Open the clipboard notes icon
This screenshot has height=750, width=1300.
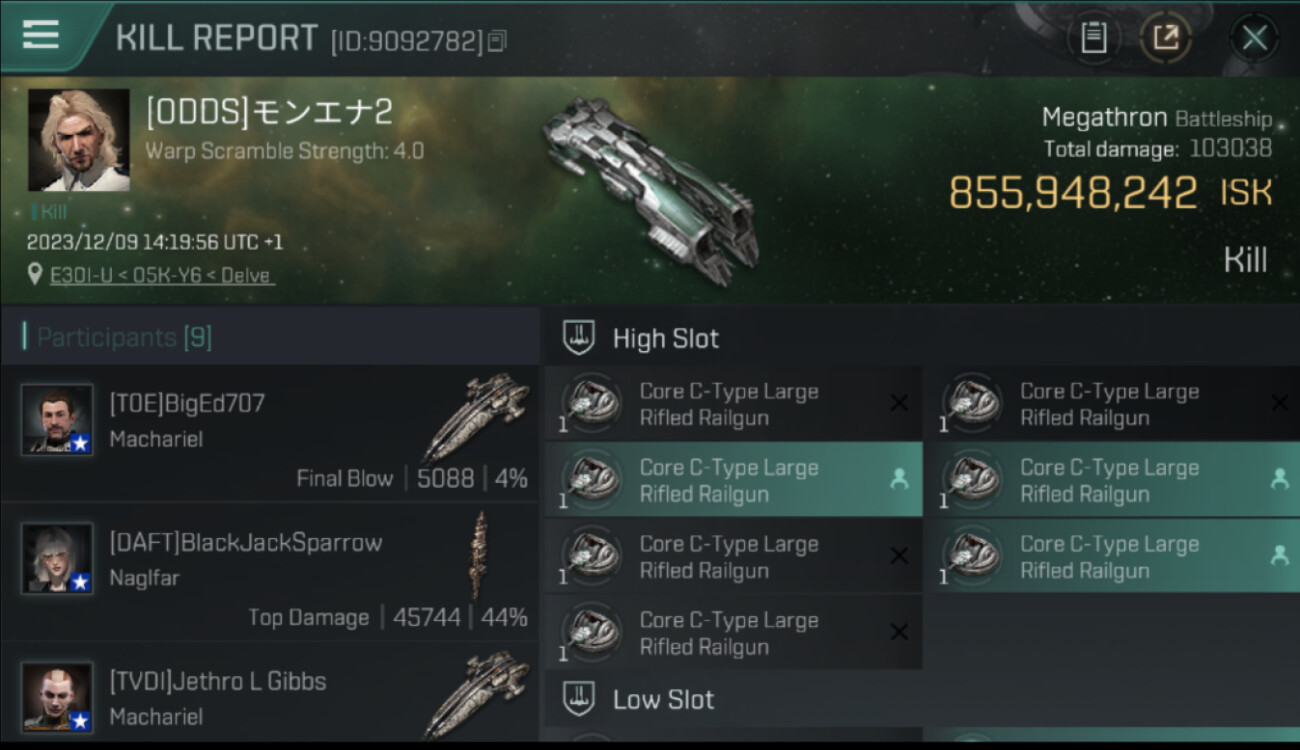[1094, 39]
